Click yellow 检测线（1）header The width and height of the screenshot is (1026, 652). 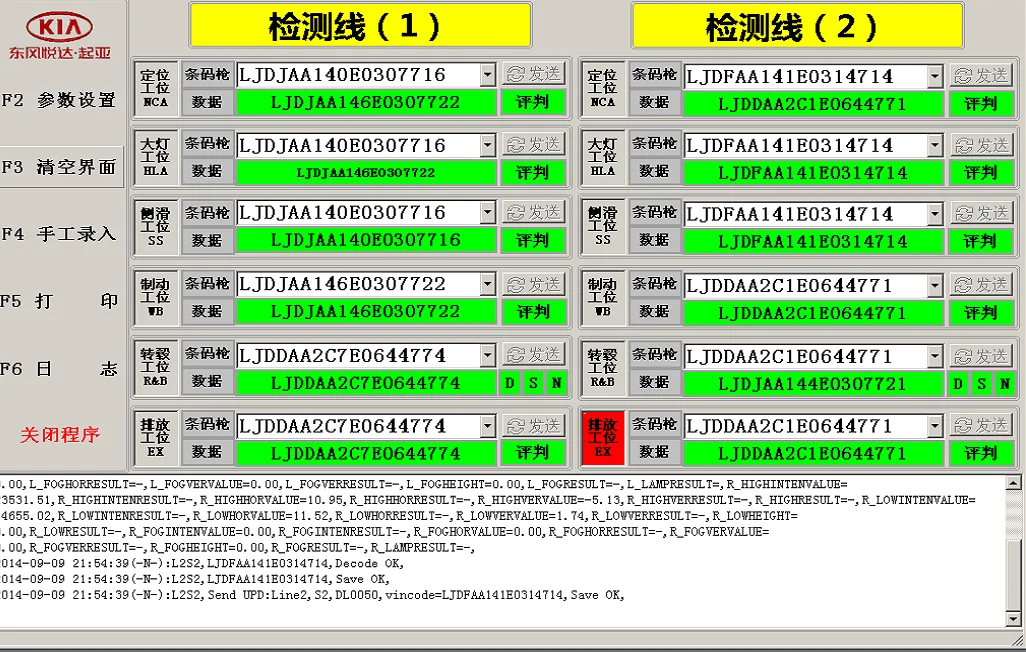pos(360,26)
